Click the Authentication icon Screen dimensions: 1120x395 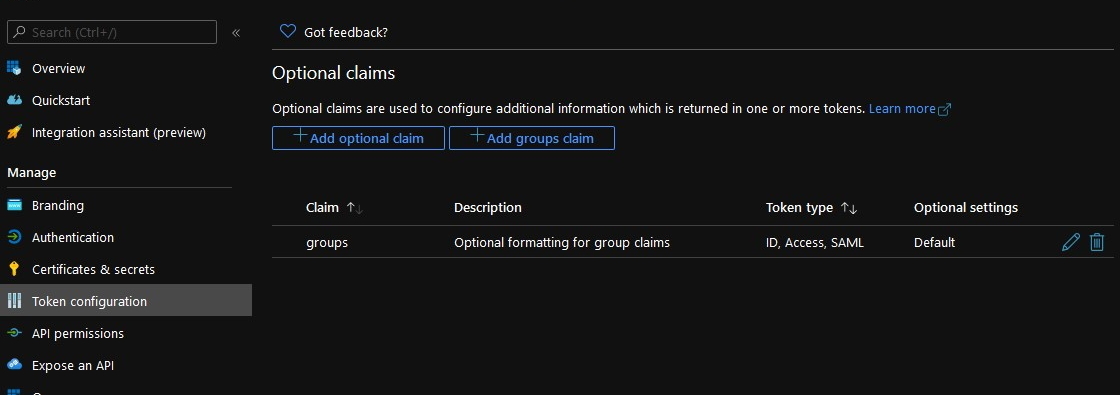coord(14,237)
